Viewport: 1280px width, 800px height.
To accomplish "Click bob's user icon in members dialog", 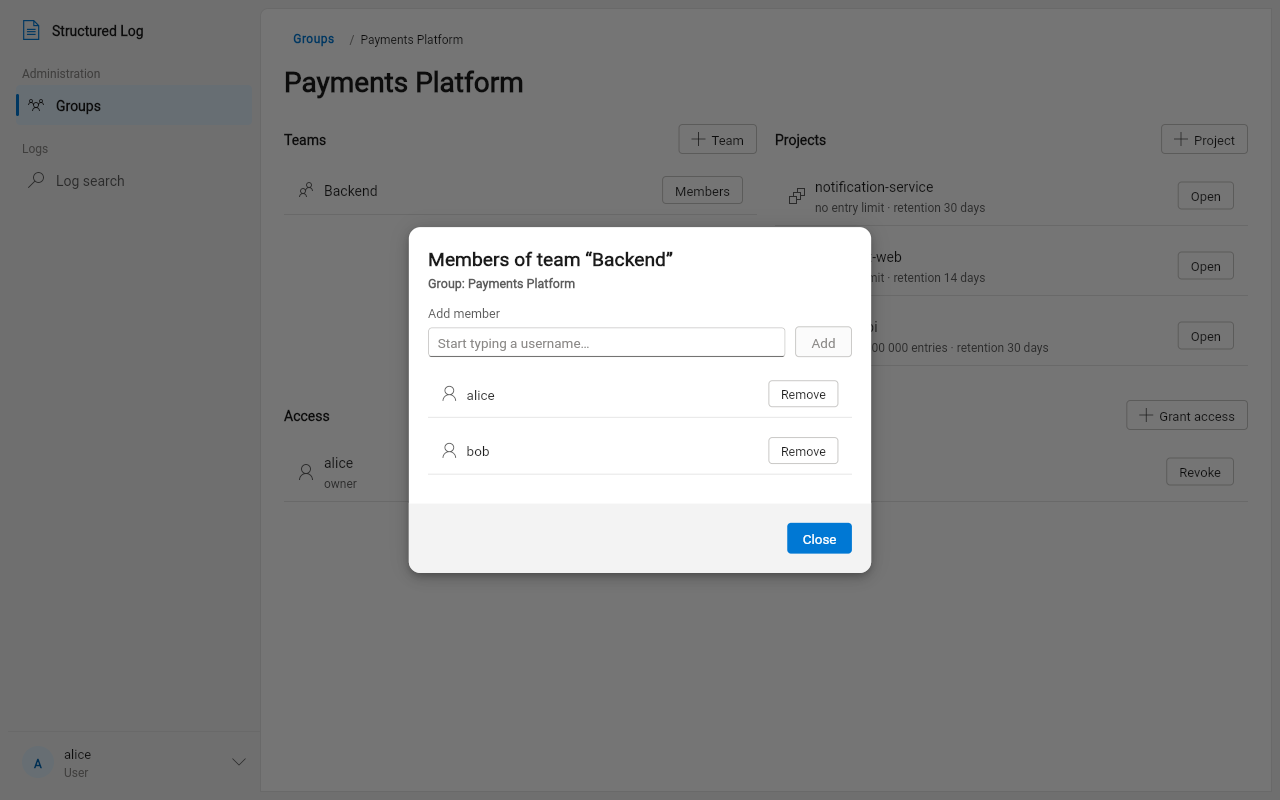I will pyautogui.click(x=449, y=450).
